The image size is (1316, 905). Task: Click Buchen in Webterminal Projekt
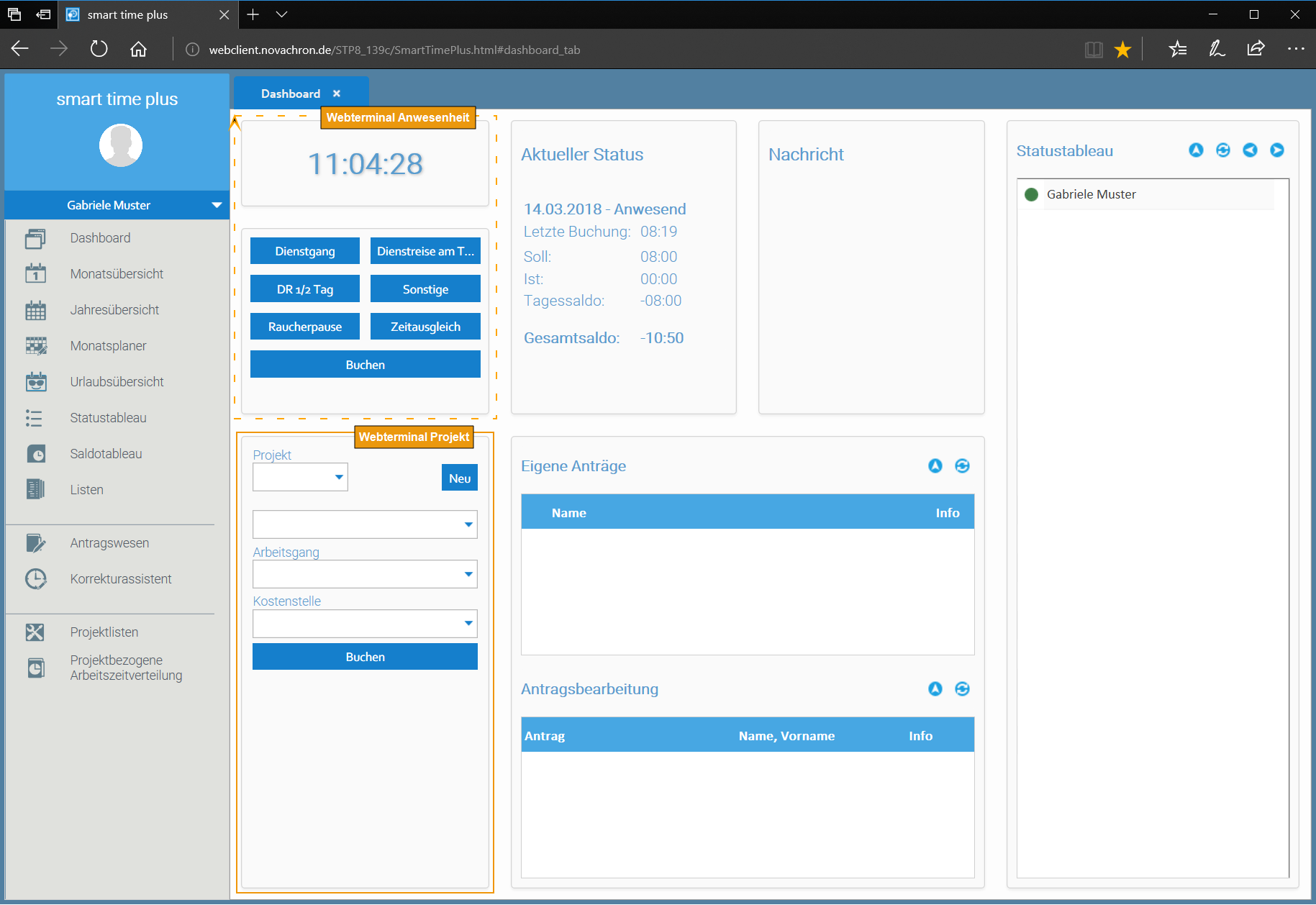click(365, 657)
